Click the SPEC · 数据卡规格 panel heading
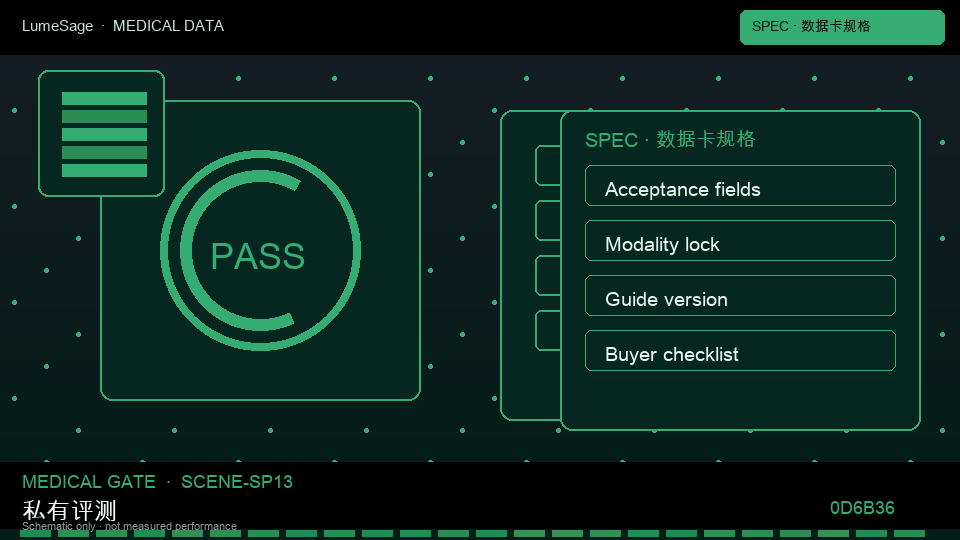The height and width of the screenshot is (540, 960). pyautogui.click(x=670, y=140)
